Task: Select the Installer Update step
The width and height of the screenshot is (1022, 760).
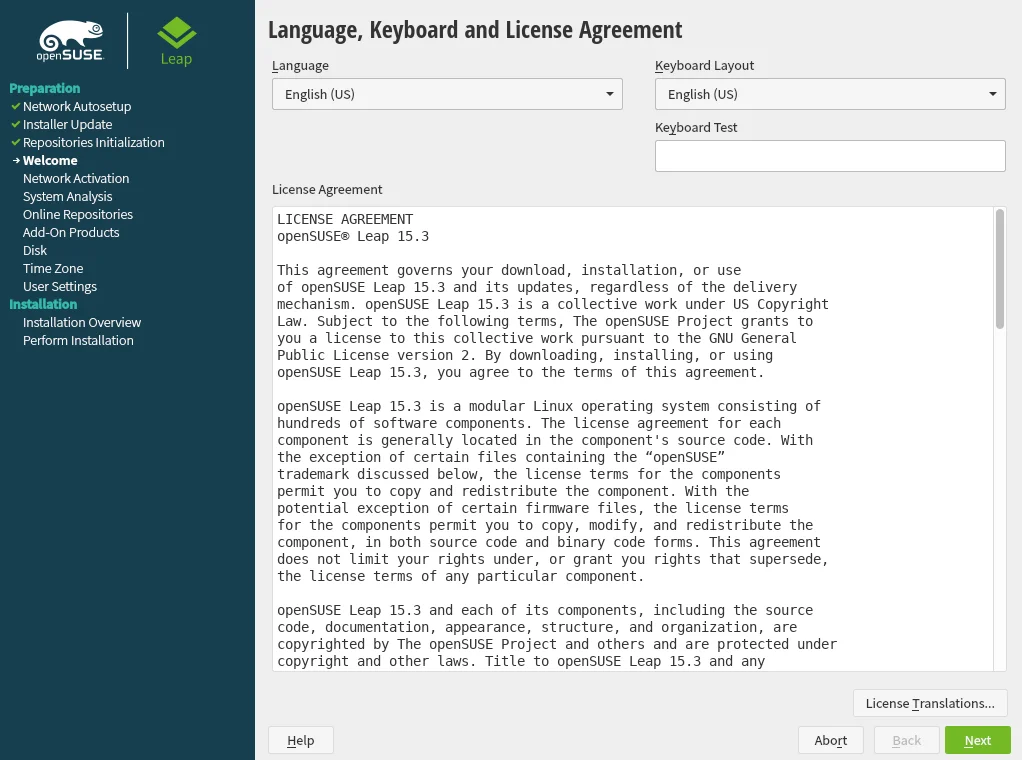Action: pyautogui.click(x=67, y=124)
